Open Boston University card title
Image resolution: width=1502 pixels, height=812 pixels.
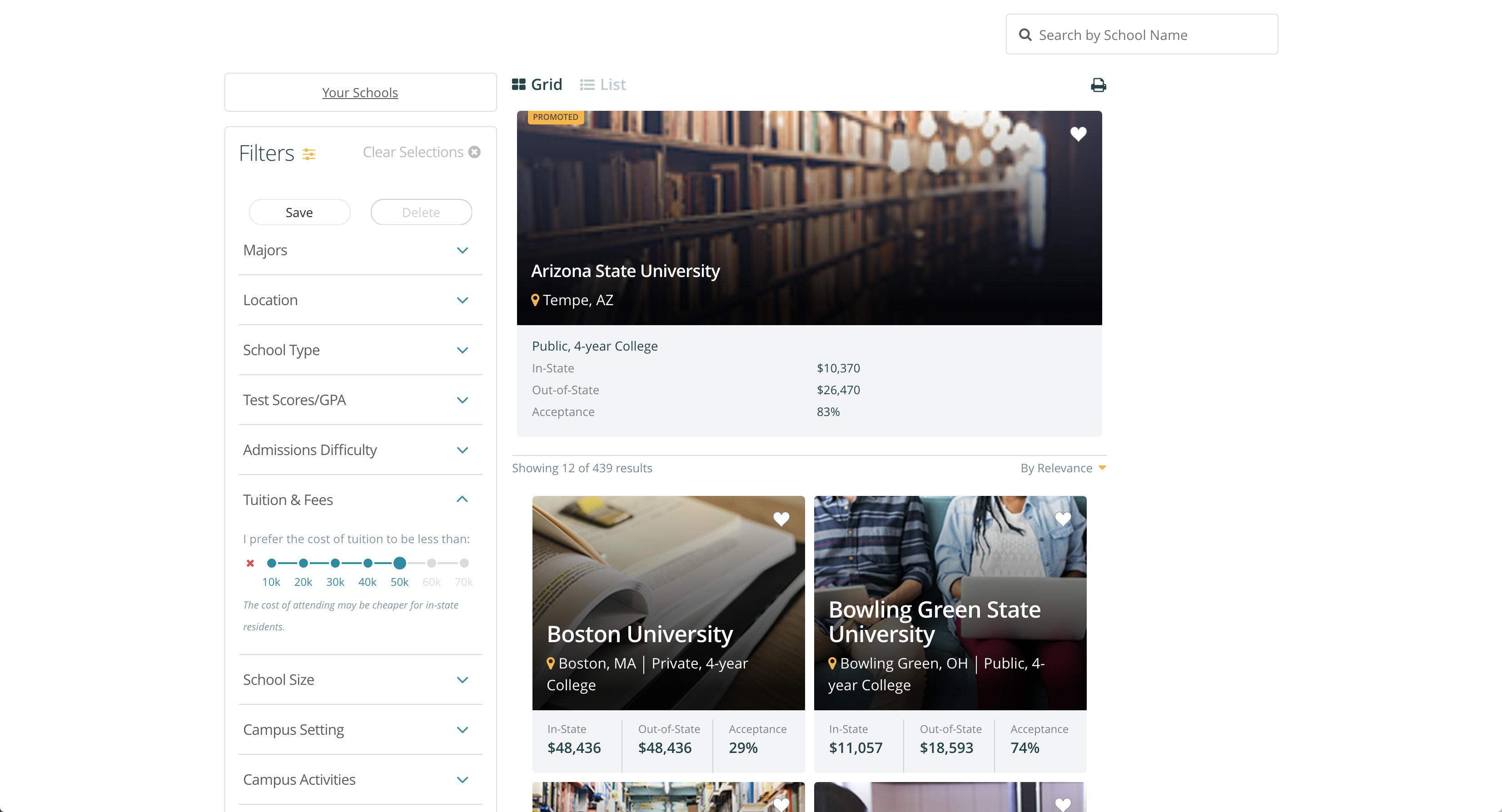tap(640, 634)
